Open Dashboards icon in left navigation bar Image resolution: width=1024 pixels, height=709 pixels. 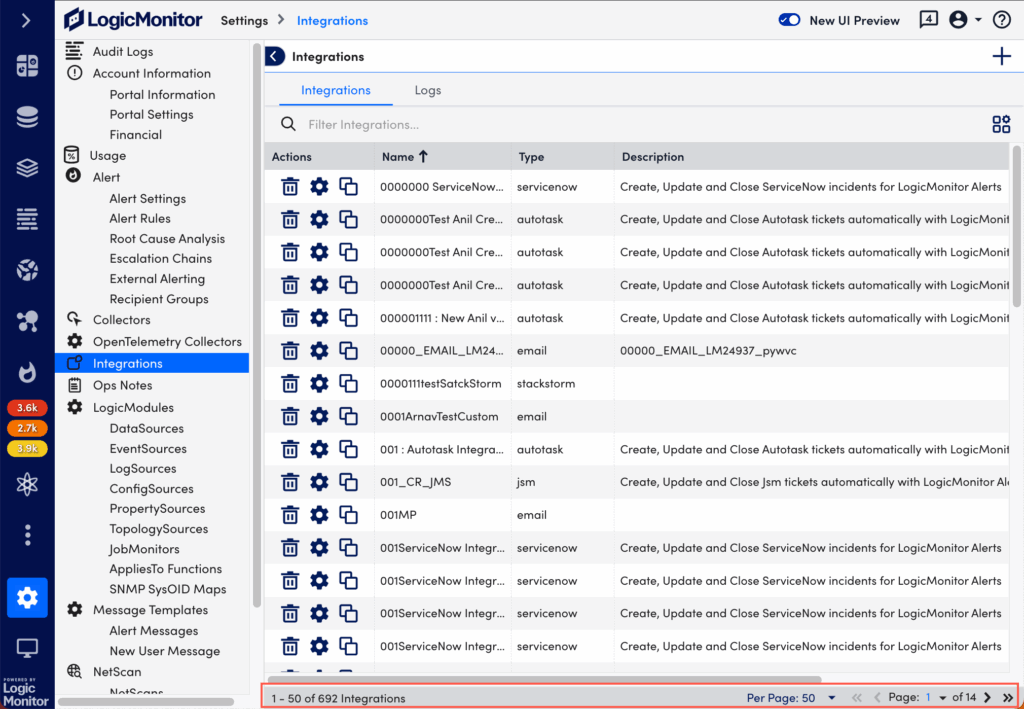tap(27, 66)
